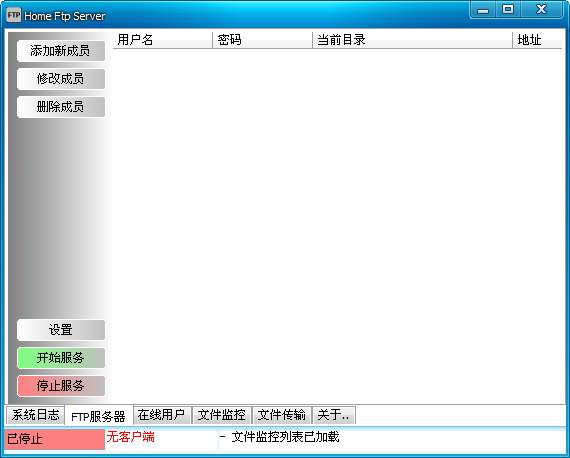Switch to the 系统日志 tab

point(35,415)
